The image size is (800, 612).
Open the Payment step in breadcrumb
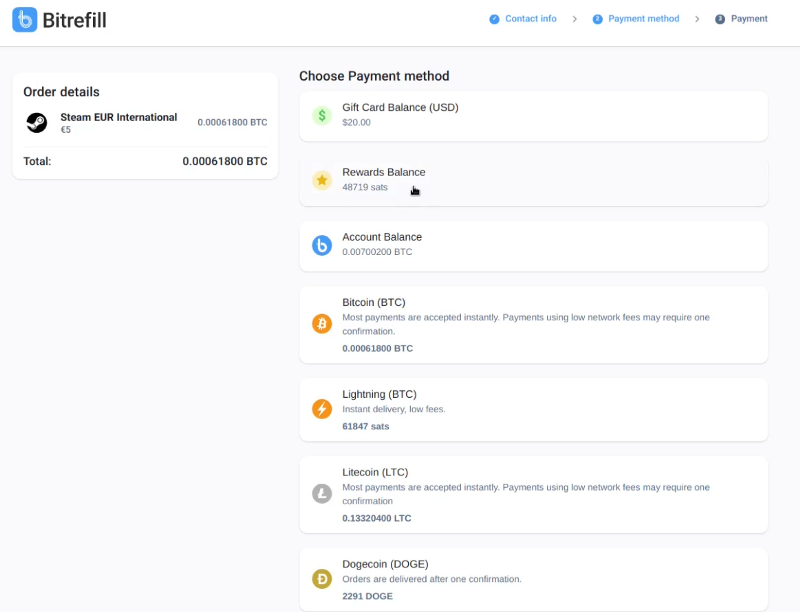tap(741, 19)
